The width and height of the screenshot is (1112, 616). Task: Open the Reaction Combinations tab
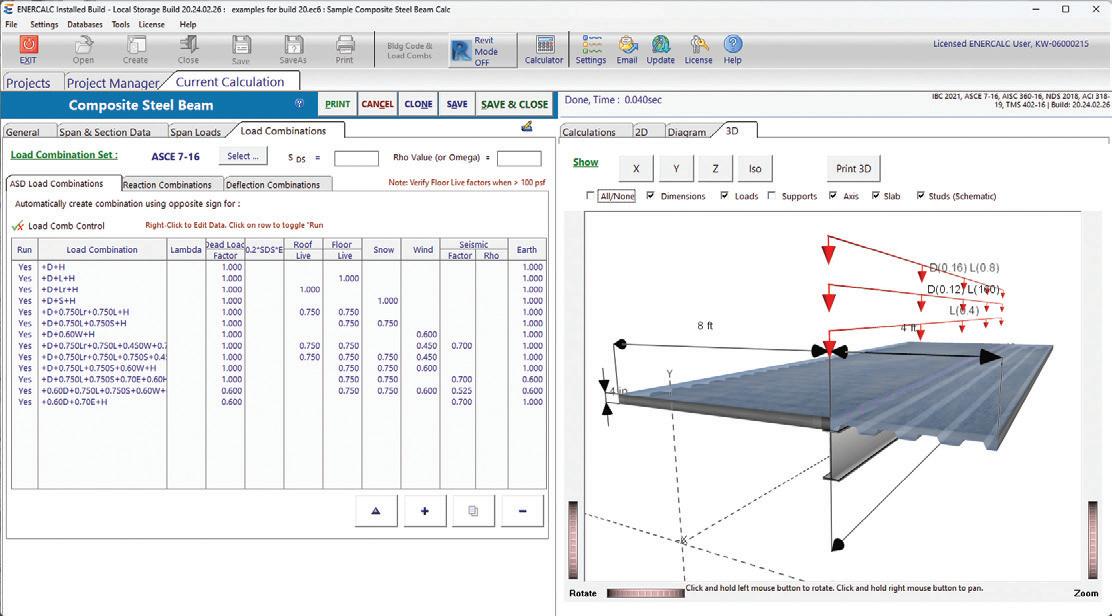[167, 184]
